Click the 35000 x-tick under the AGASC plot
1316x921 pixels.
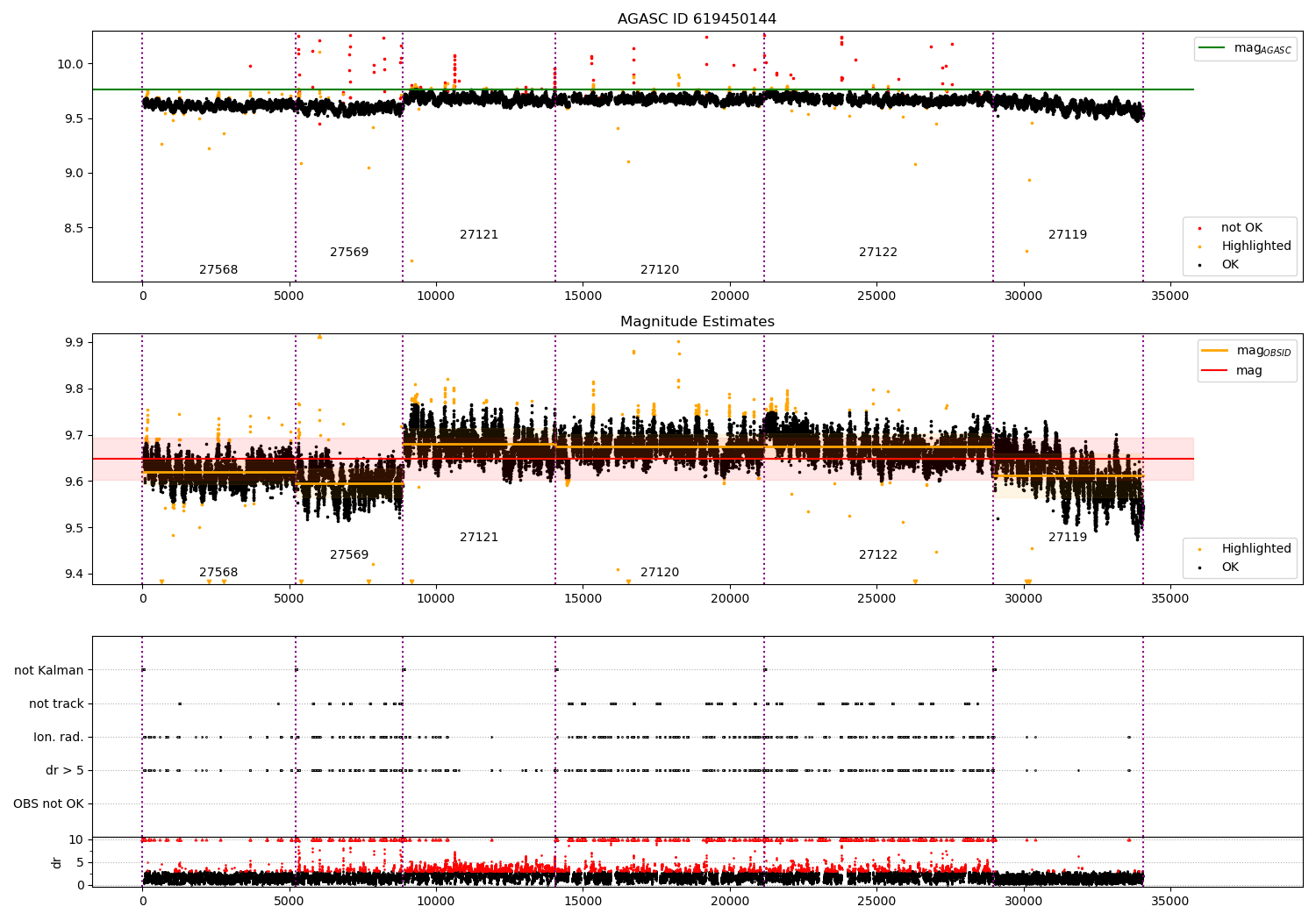[x=1169, y=296]
